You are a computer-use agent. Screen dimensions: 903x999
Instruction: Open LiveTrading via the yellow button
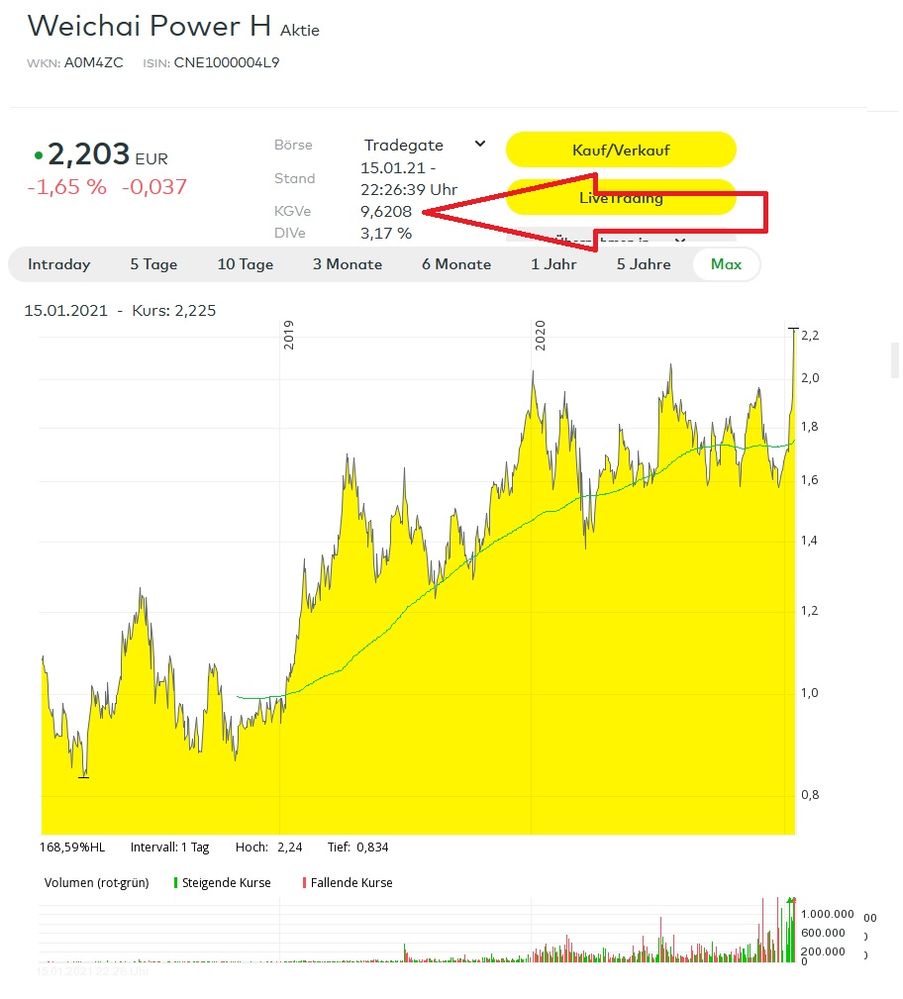click(621, 197)
